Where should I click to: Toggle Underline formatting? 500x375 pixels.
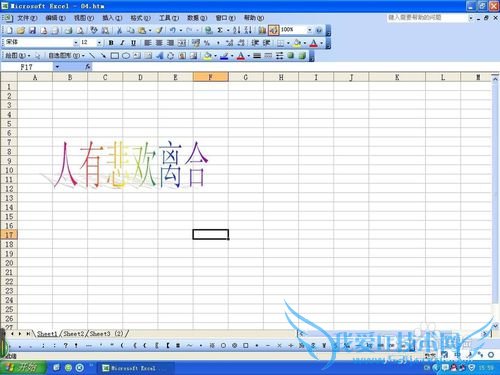point(133,43)
